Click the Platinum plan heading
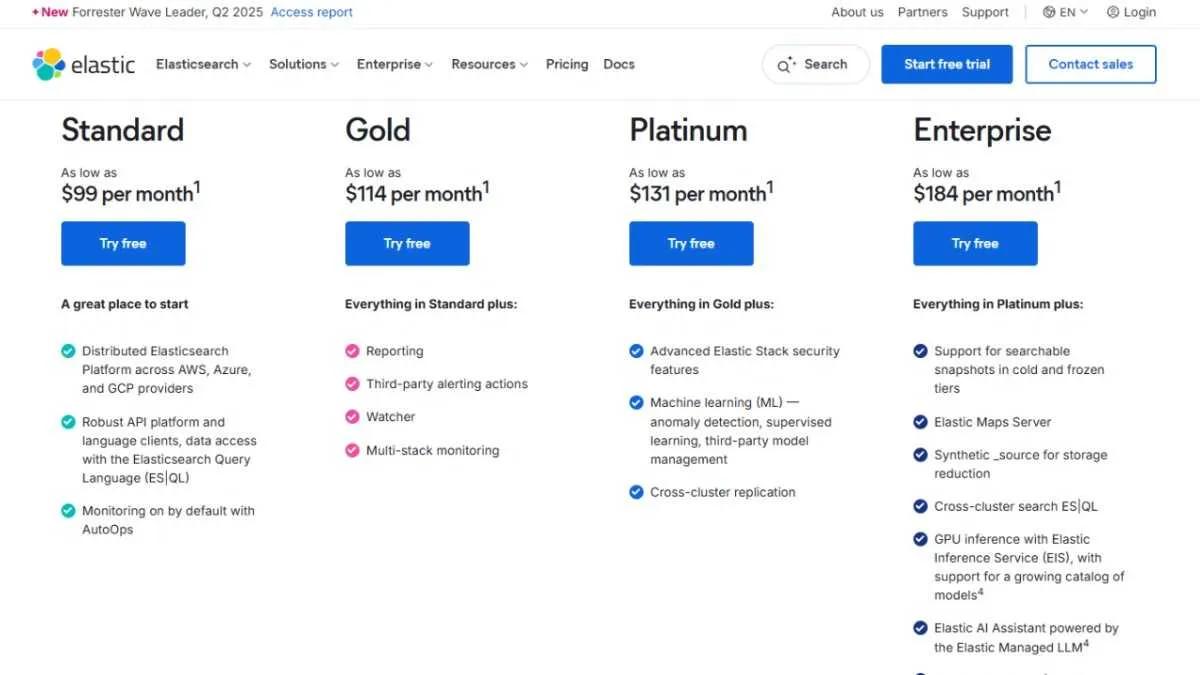This screenshot has height=675, width=1200. pos(688,130)
